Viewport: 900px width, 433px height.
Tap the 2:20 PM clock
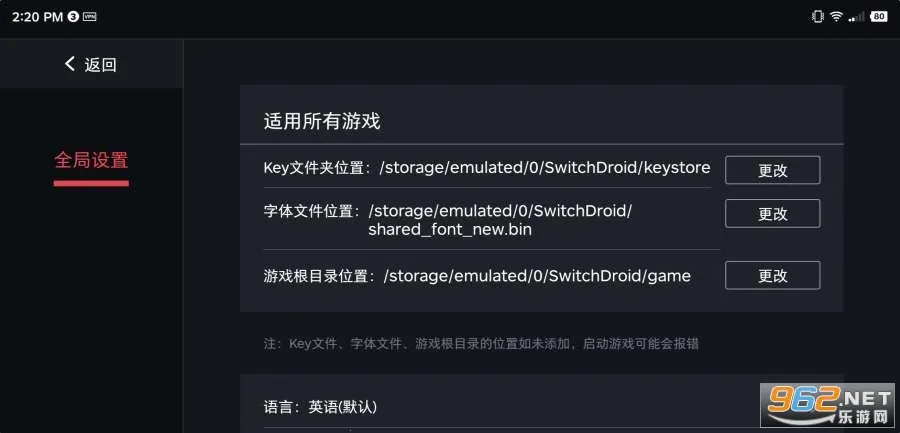coord(37,17)
